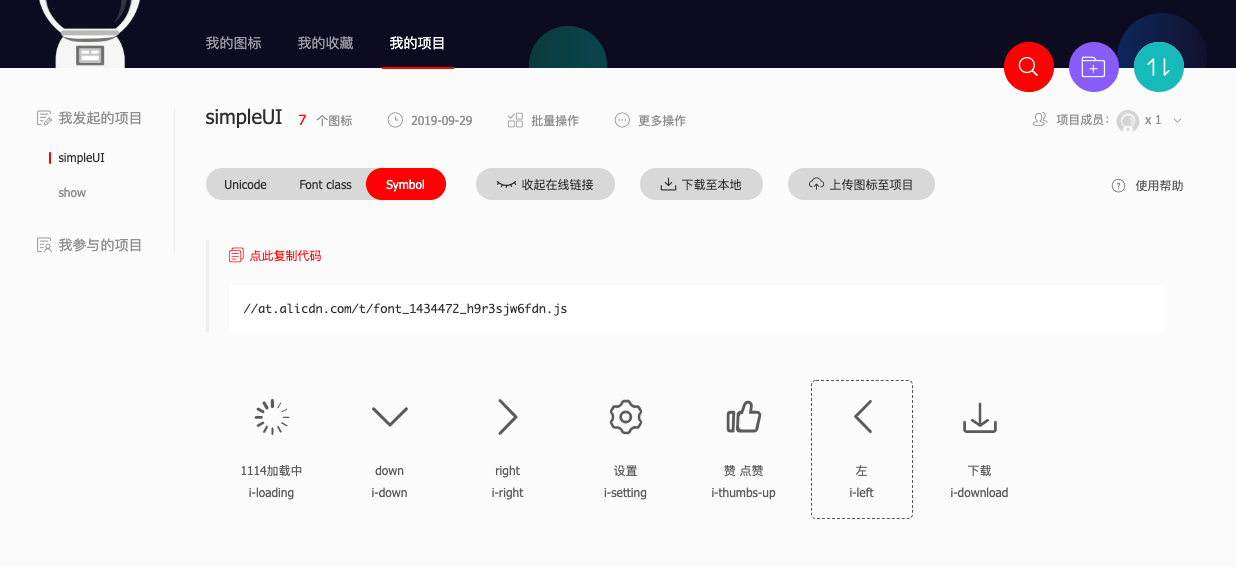The width and height of the screenshot is (1236, 567).
Task: Select the 1114加载中 loading icon
Action: point(272,417)
